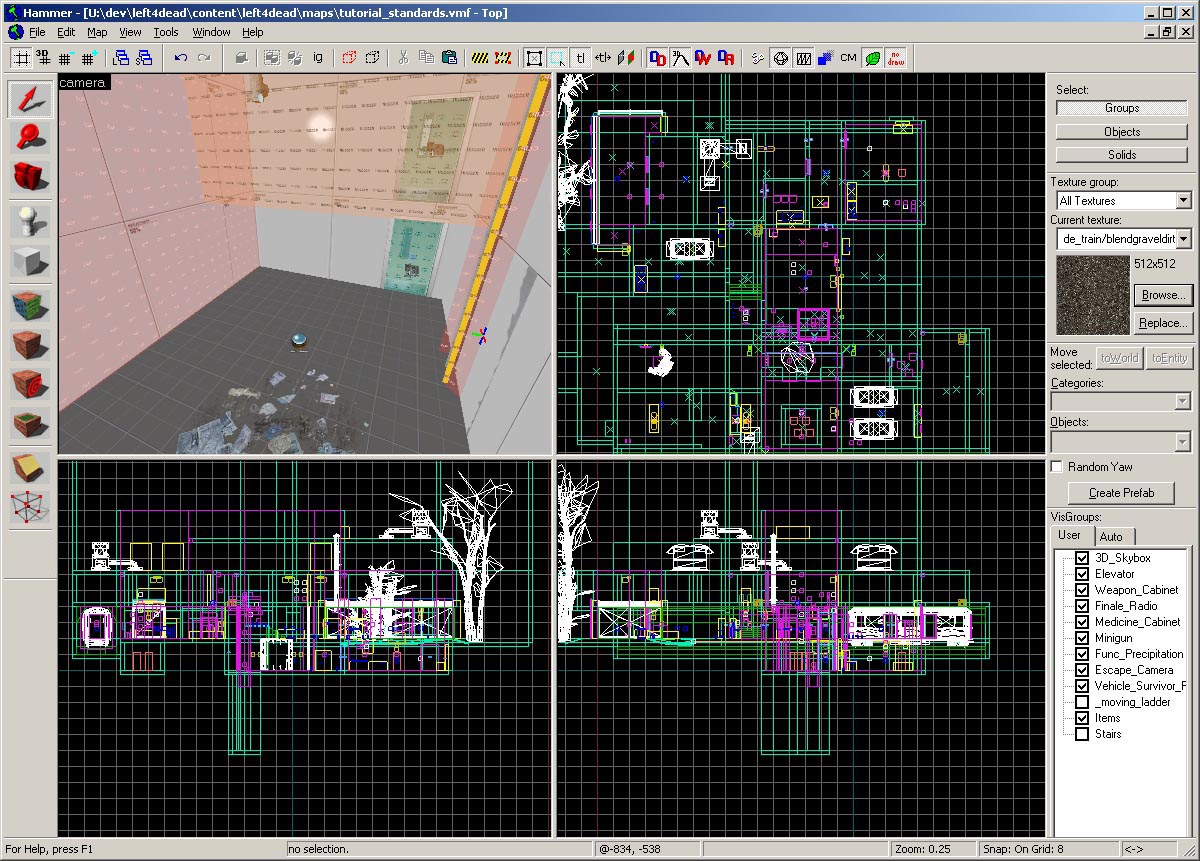Expand the Current texture dropdown

click(x=1183, y=239)
